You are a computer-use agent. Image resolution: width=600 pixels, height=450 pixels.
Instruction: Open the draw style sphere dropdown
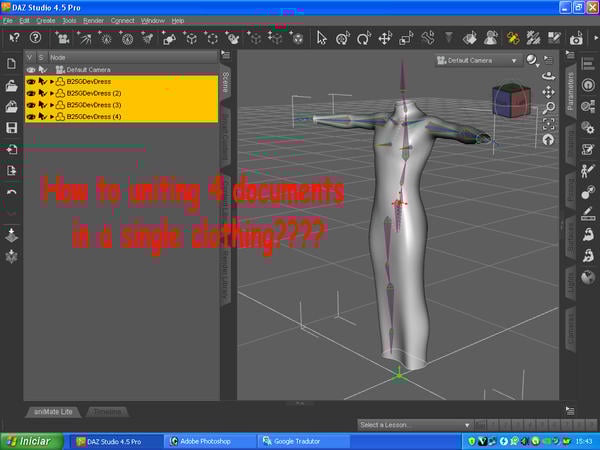coord(532,60)
